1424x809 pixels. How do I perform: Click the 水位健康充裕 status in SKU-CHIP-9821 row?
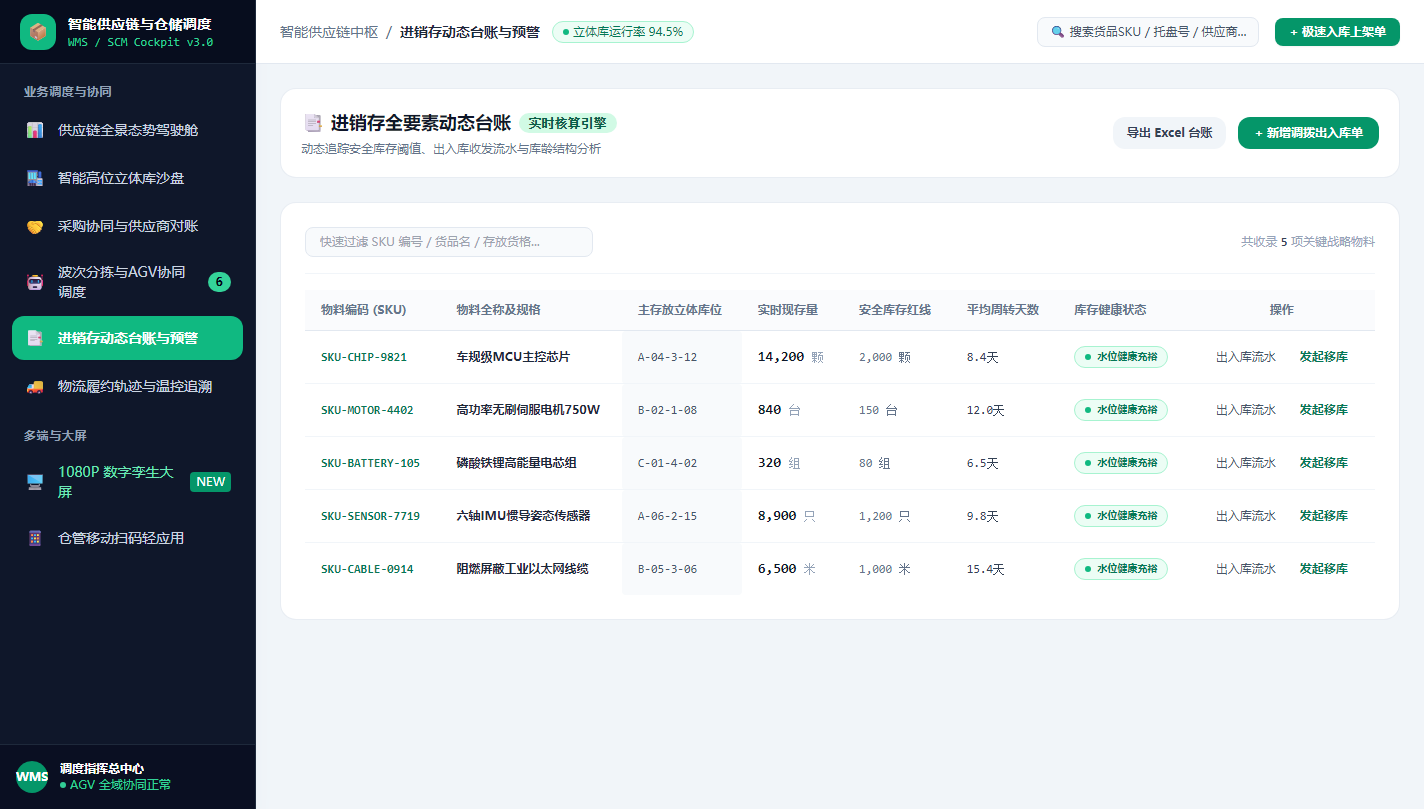1121,357
